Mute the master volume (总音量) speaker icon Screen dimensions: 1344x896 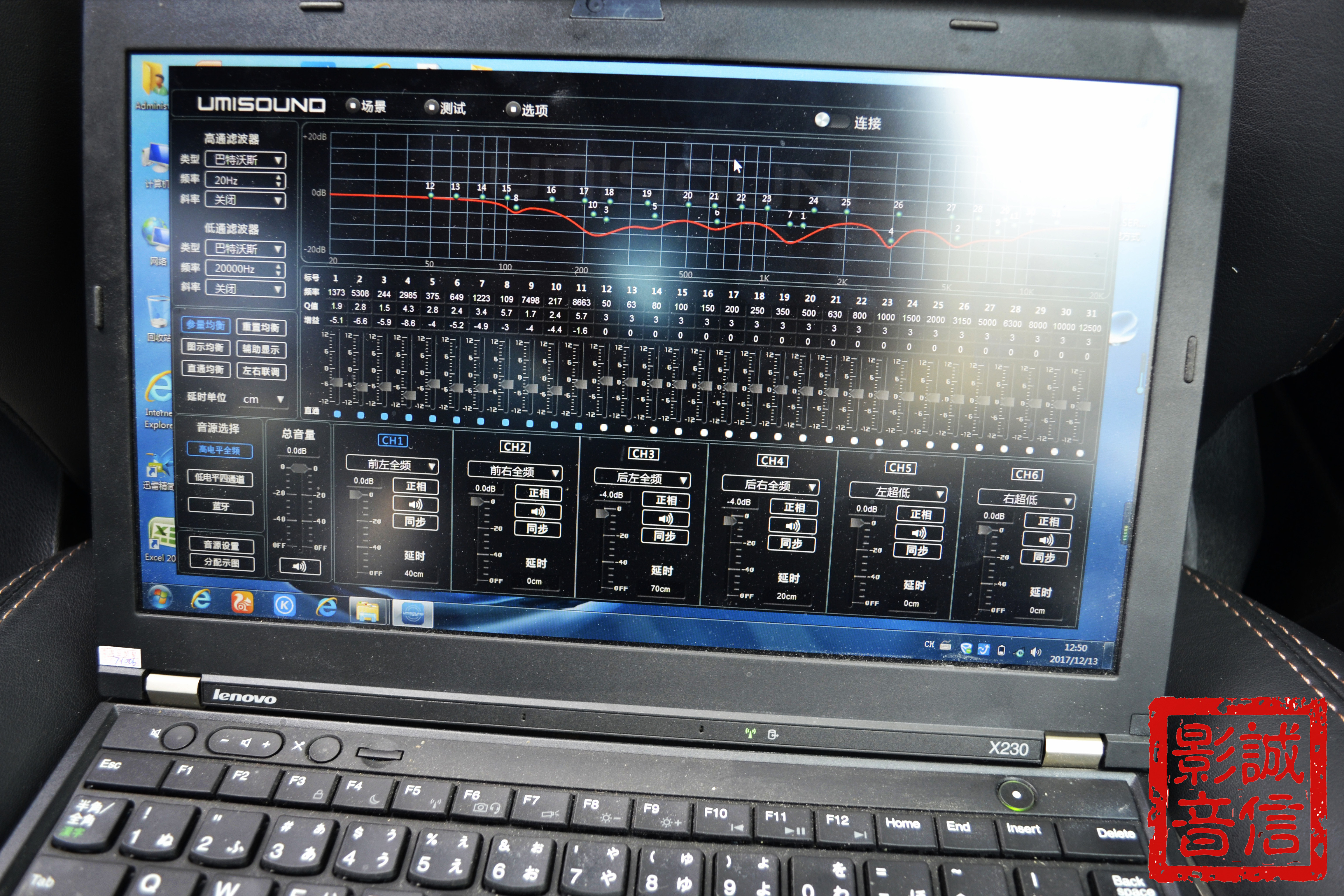pos(300,566)
